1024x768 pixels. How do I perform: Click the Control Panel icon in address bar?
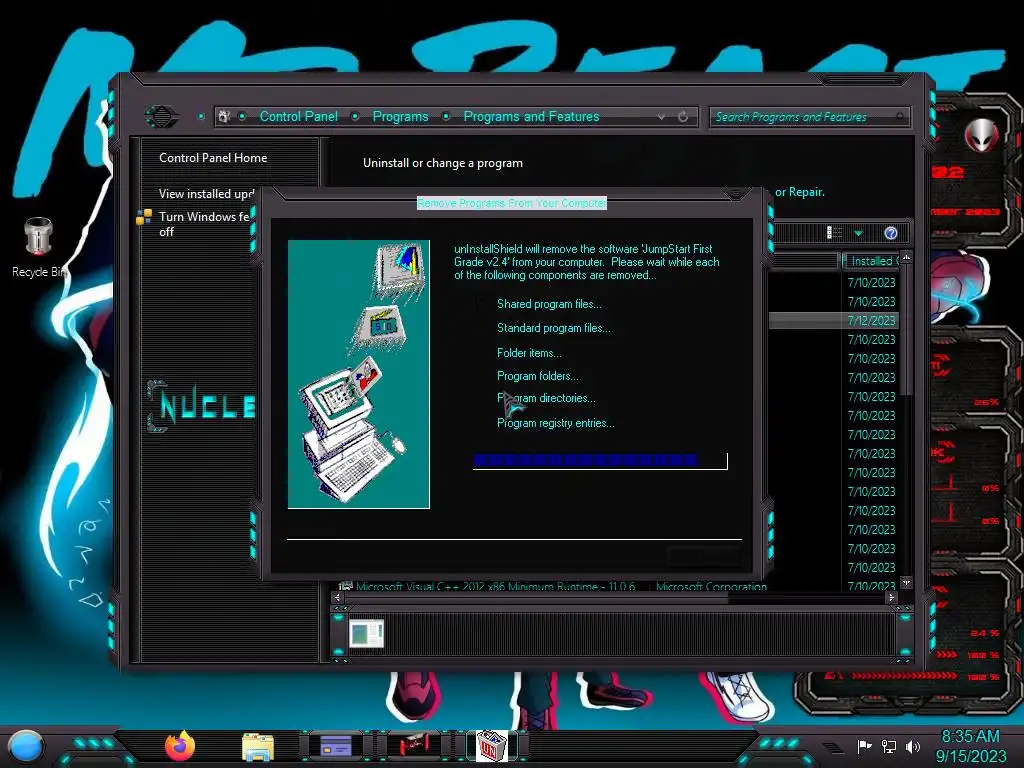(224, 116)
